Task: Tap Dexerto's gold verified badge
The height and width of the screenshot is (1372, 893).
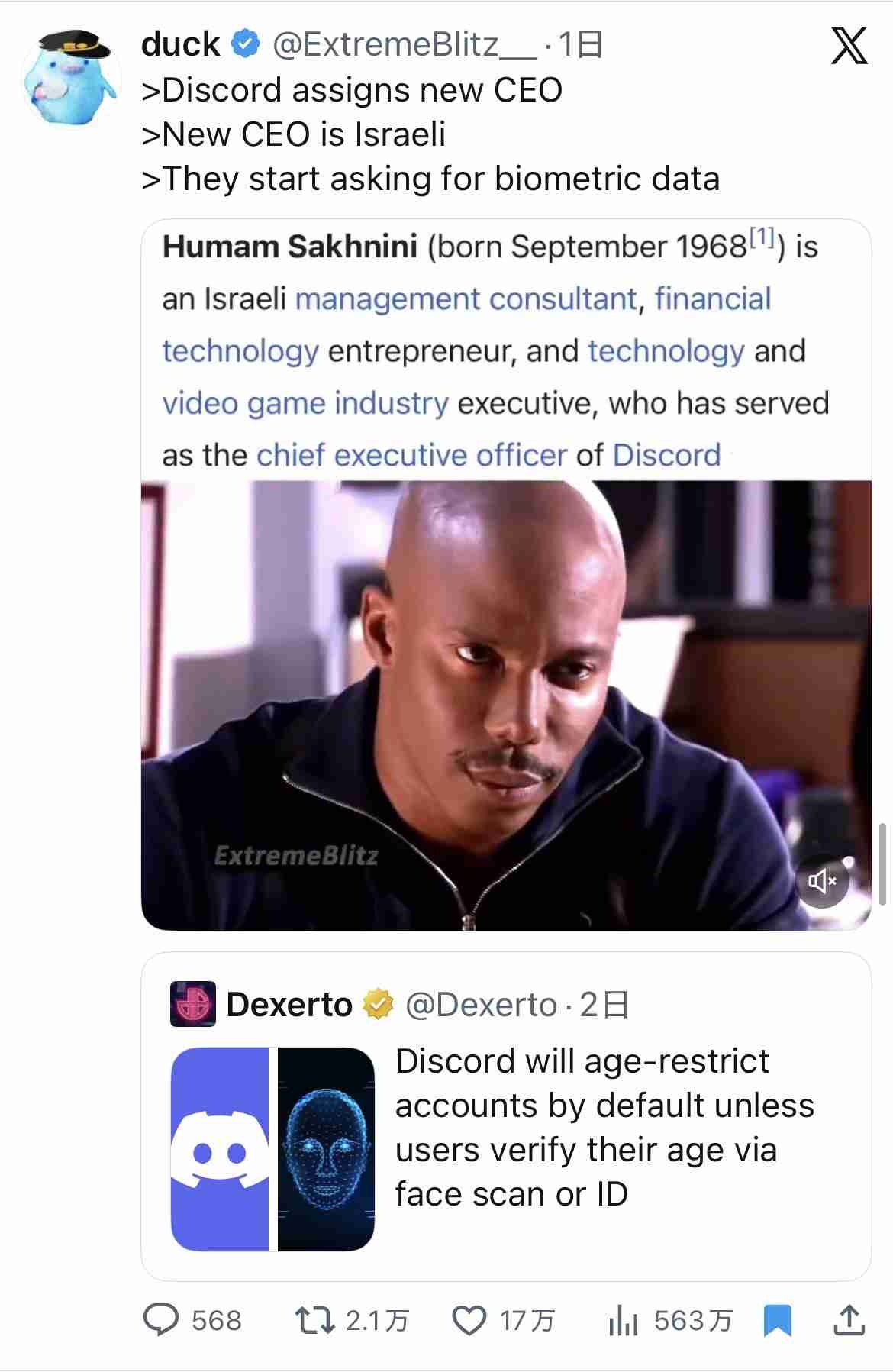Action: [x=377, y=1005]
